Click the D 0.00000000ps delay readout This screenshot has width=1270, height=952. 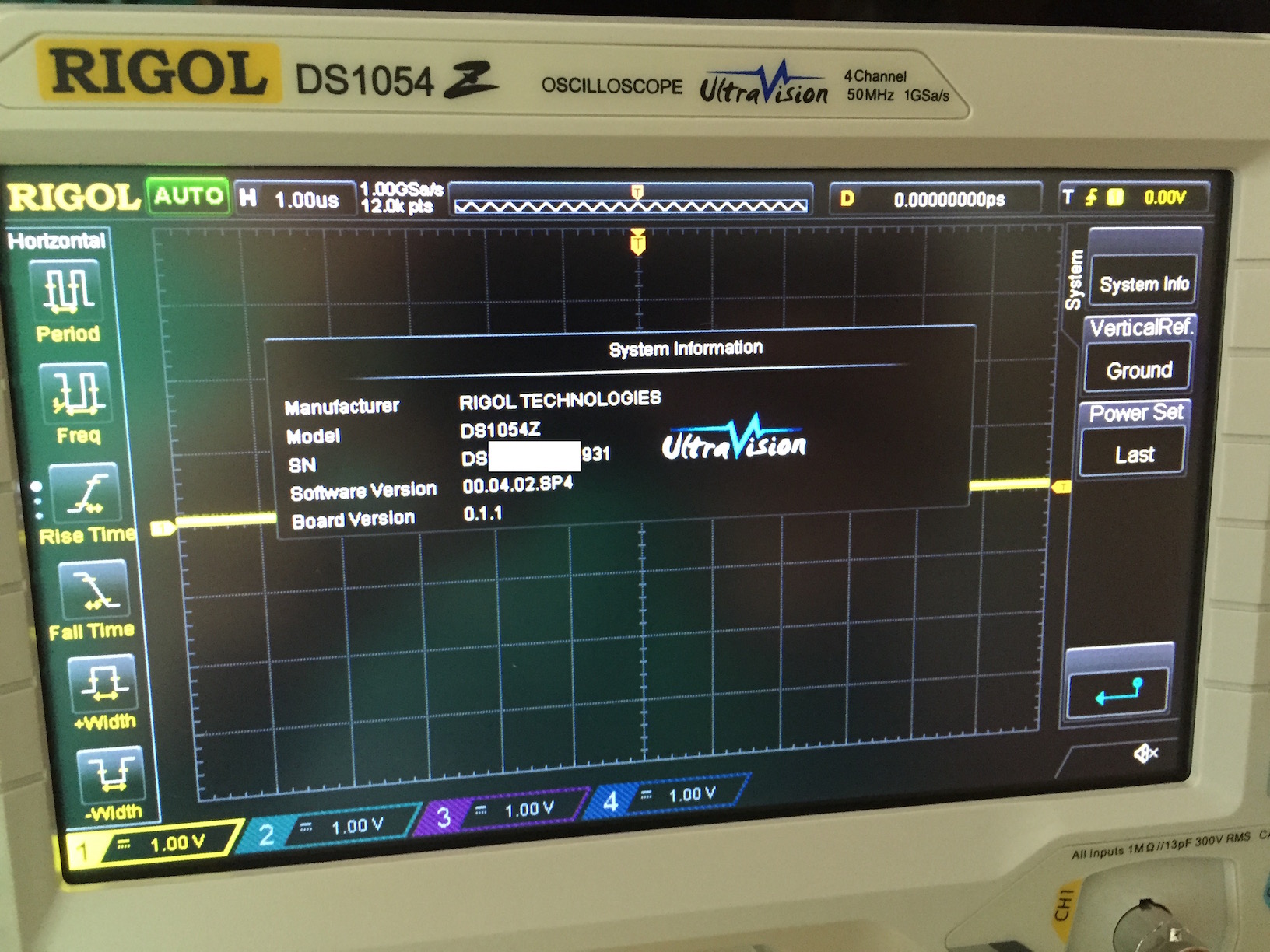click(935, 199)
